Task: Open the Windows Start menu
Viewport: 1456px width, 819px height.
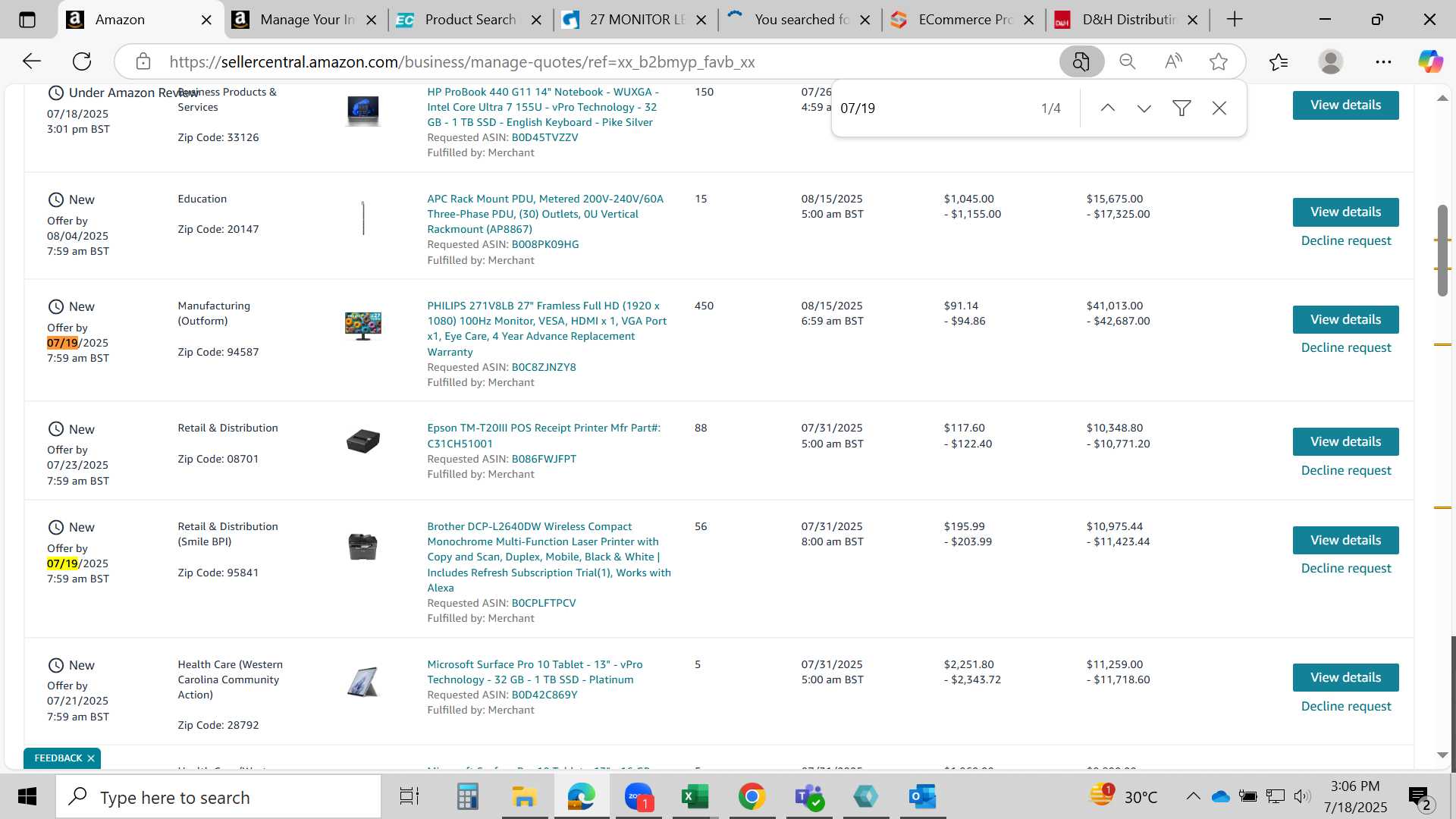Action: tap(27, 797)
